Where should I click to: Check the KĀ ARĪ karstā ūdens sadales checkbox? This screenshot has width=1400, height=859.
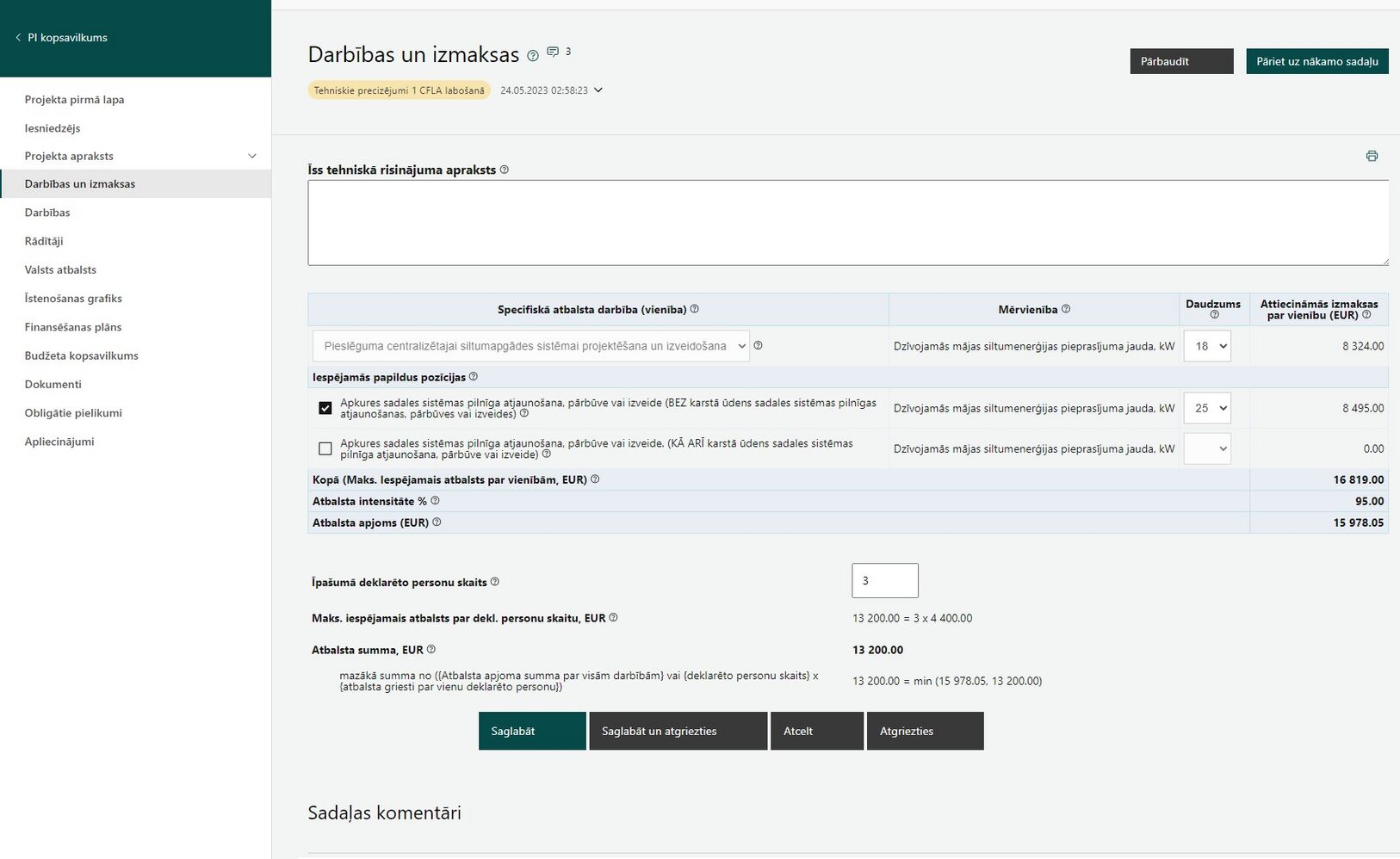[325, 448]
